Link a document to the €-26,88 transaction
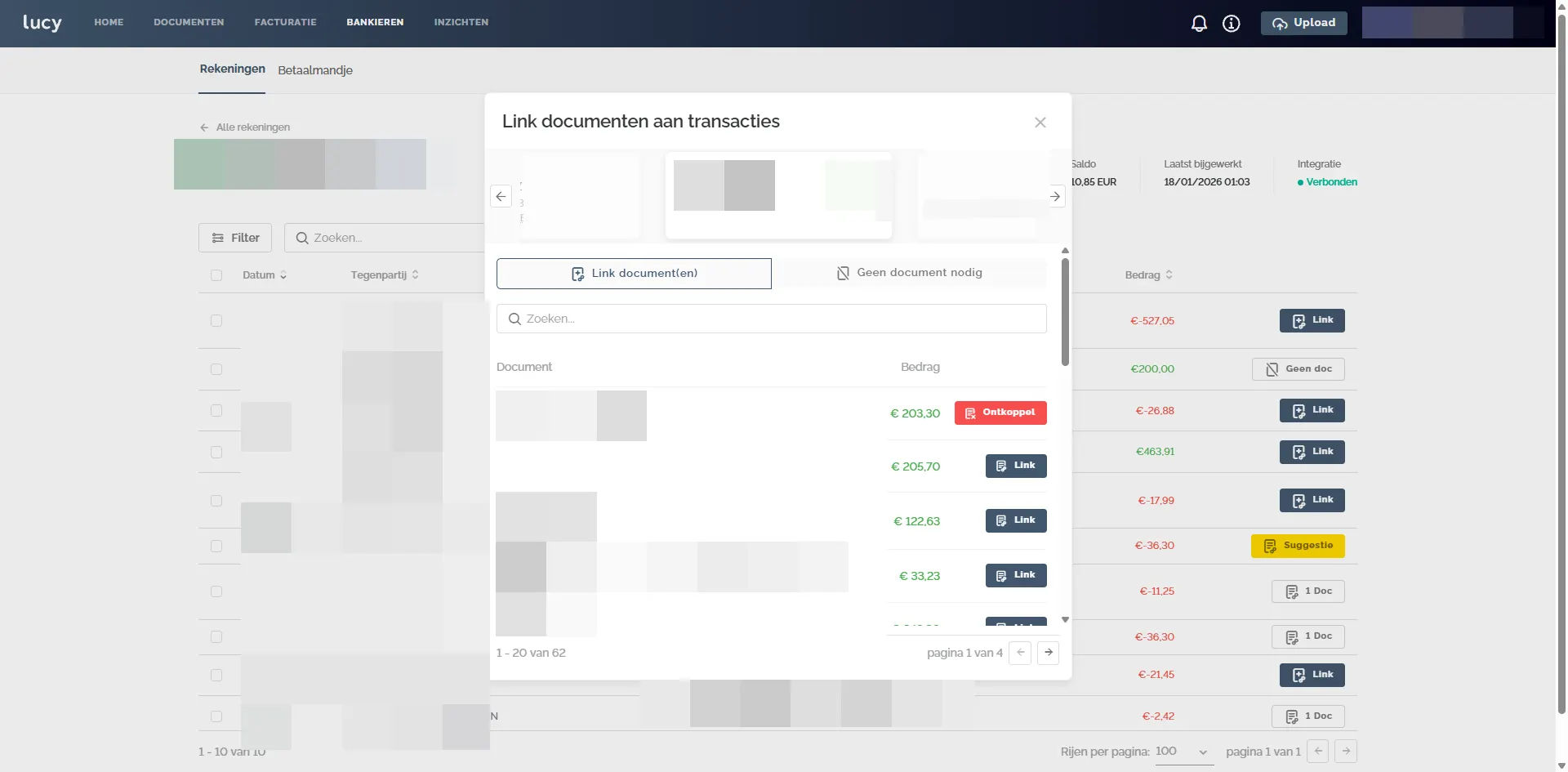 (1312, 411)
